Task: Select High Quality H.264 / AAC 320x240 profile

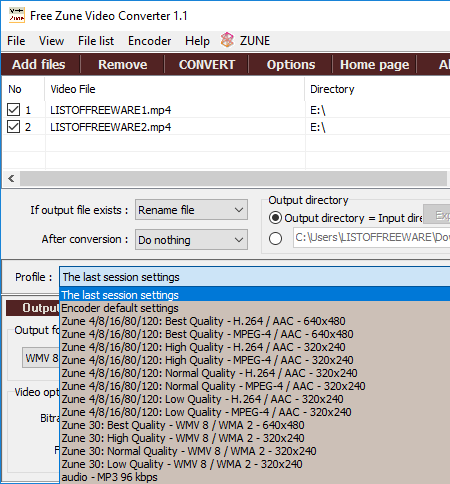Action: [255, 347]
